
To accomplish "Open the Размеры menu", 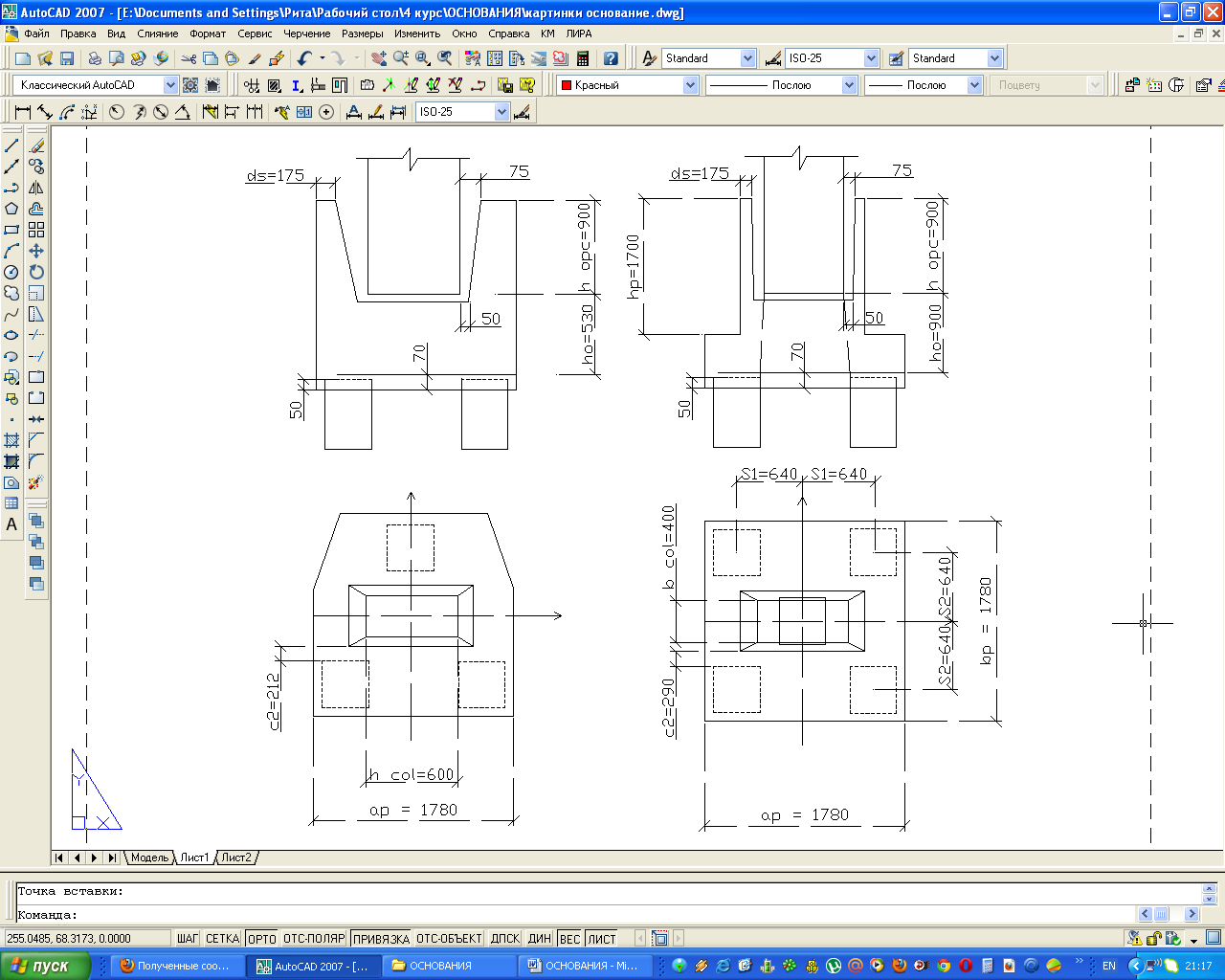I will (x=362, y=33).
